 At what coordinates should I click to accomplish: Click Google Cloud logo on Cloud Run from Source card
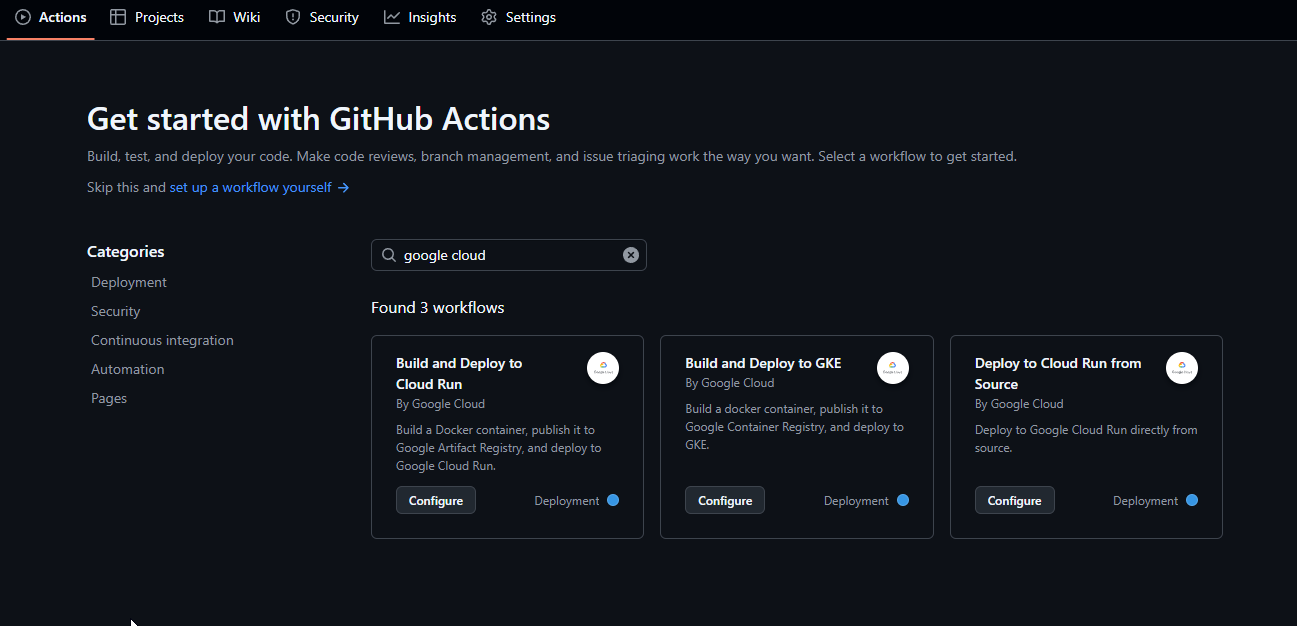click(x=1182, y=368)
